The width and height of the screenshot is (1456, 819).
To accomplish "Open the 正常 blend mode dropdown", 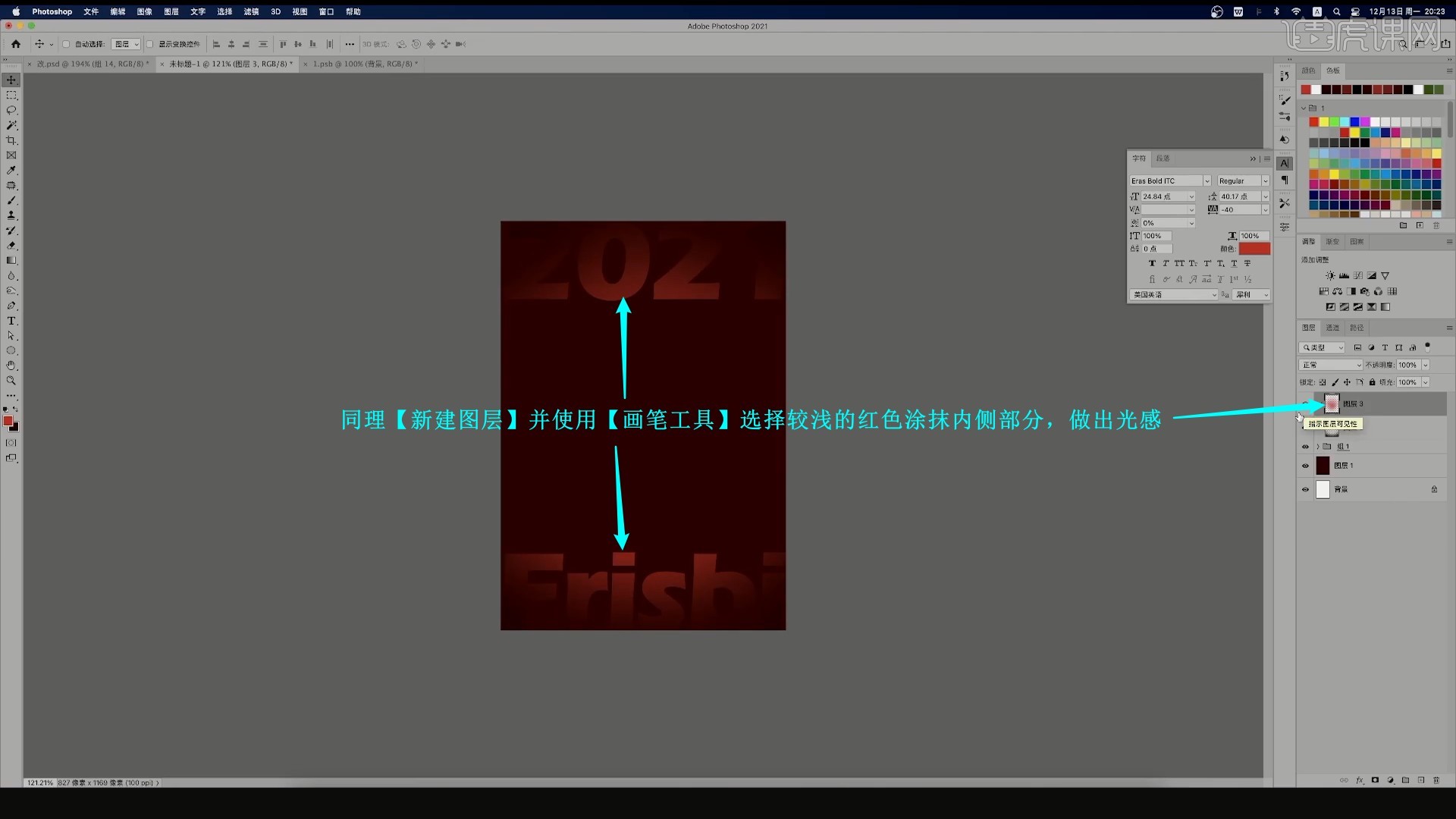I will (1331, 365).
